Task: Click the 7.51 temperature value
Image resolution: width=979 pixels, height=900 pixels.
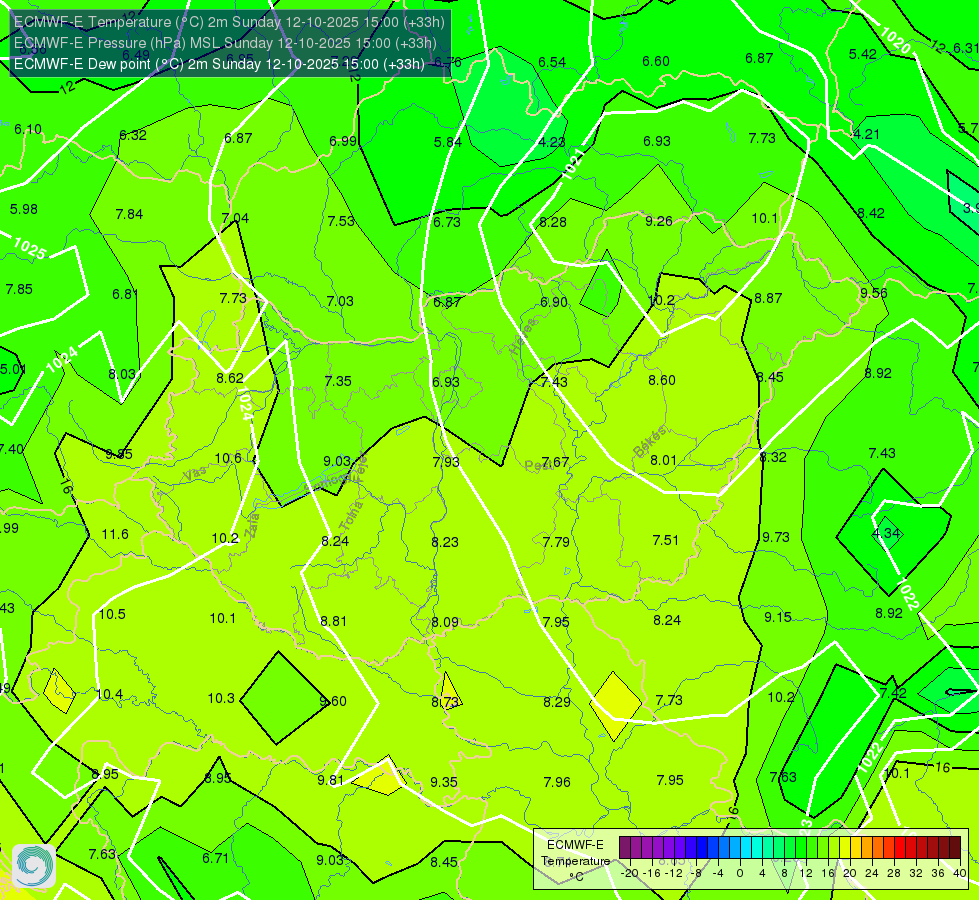Action: [x=665, y=540]
